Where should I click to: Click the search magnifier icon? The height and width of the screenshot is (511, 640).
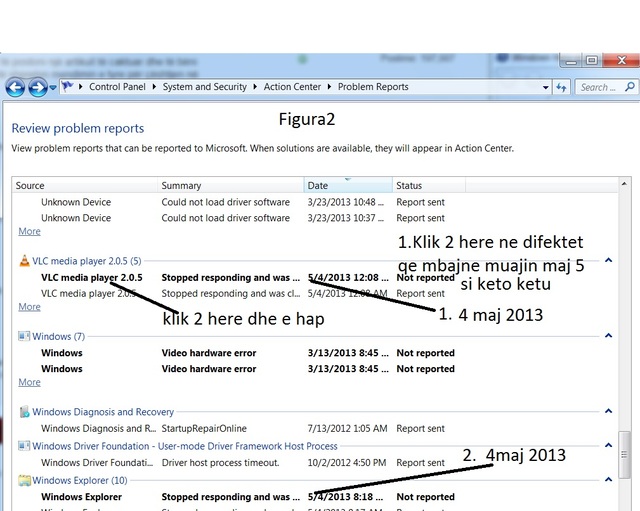630,87
